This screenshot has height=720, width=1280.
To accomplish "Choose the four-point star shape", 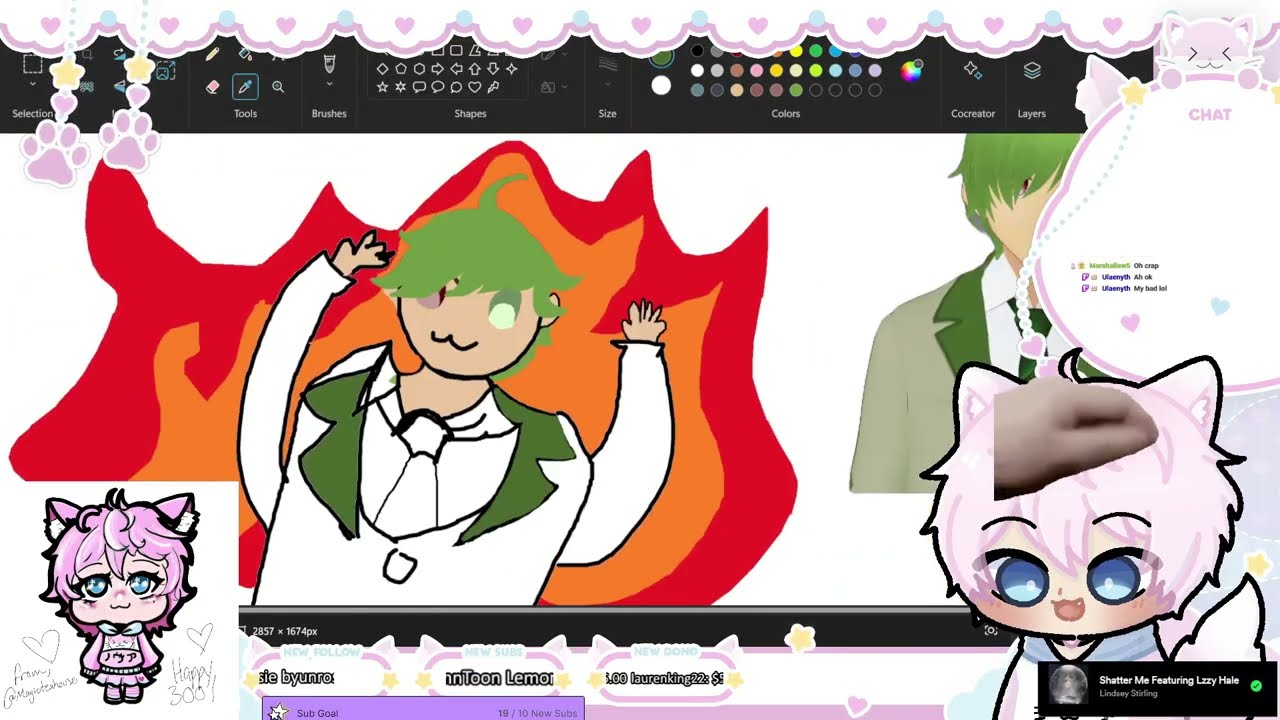I will pos(511,69).
